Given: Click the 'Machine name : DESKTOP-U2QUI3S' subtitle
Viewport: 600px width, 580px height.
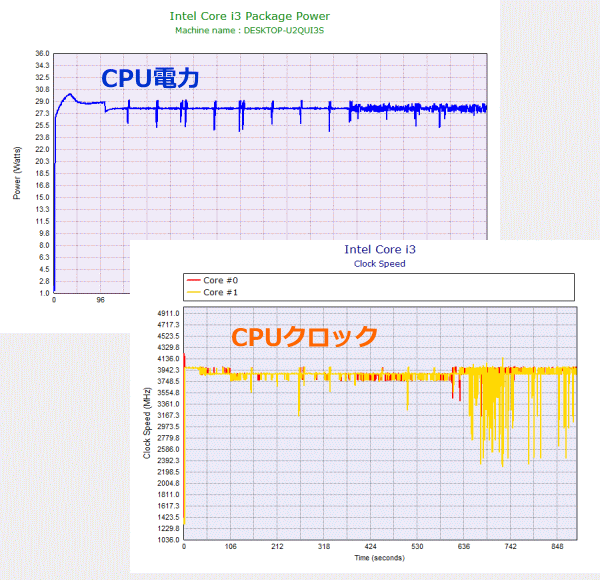Looking at the screenshot, I should coord(249,31).
